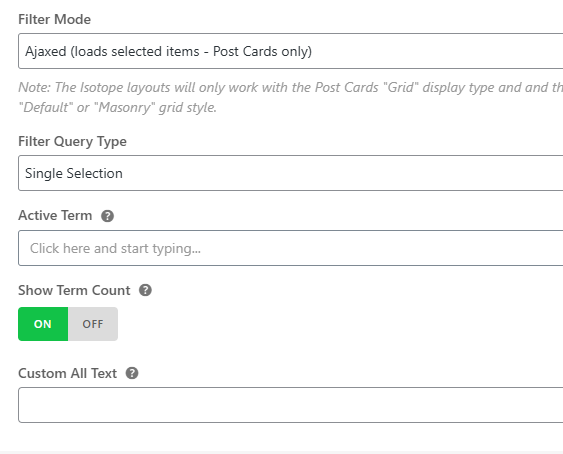Click the Show Term Count label

(x=74, y=290)
